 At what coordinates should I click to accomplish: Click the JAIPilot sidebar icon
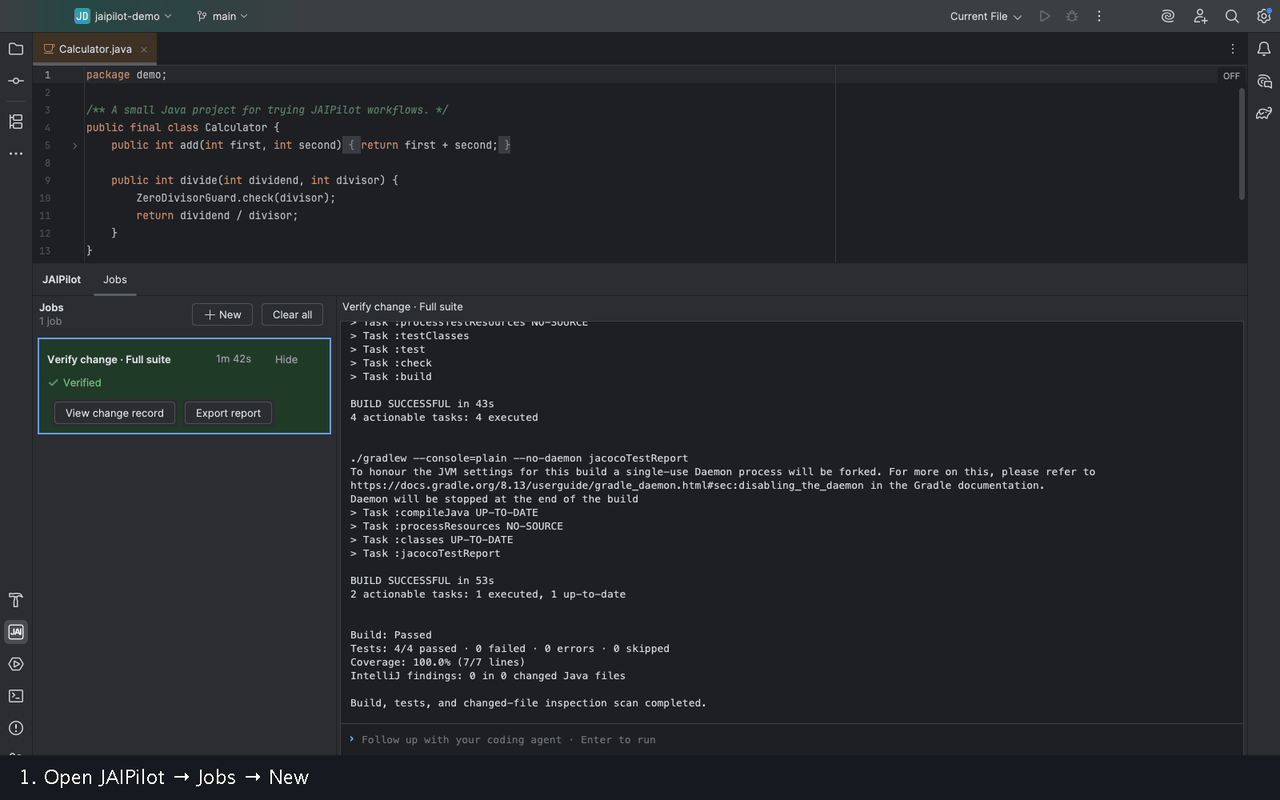click(x=16, y=632)
